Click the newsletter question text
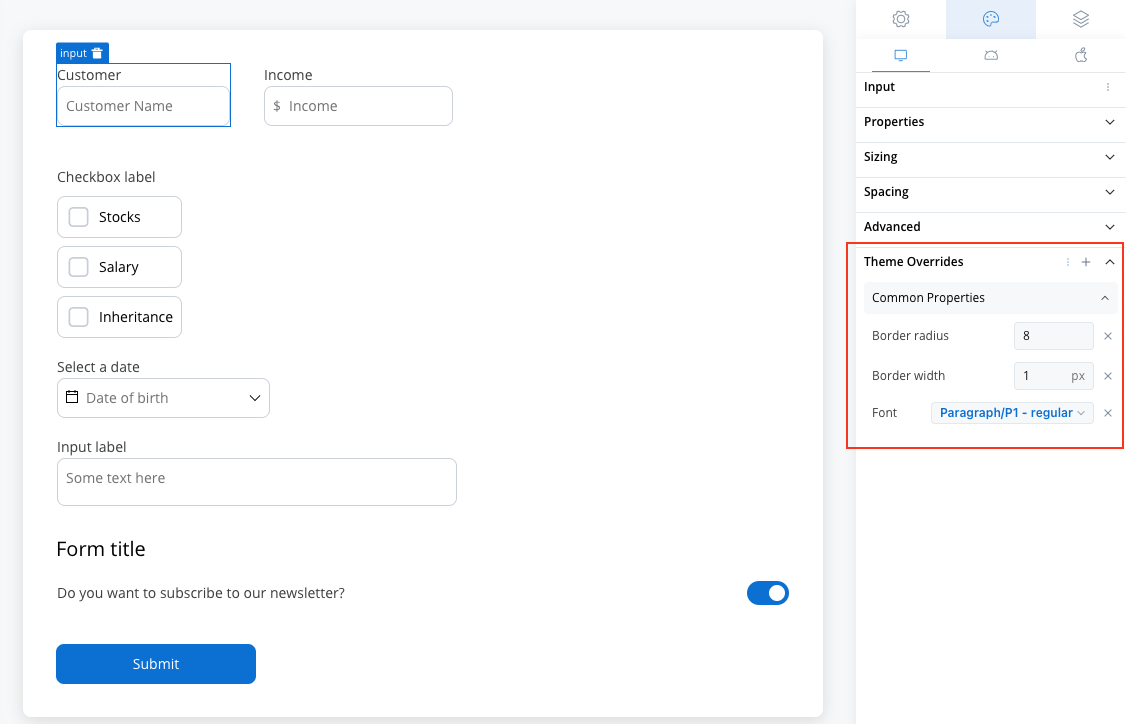This screenshot has width=1126, height=724. click(201, 593)
